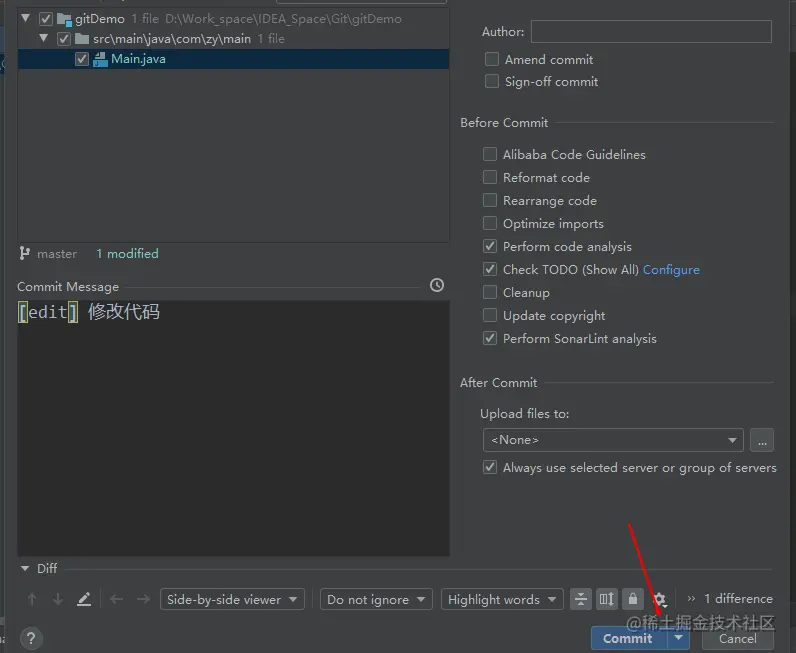This screenshot has width=796, height=653.
Task: Enable Rearrange code checkbox
Action: (489, 200)
